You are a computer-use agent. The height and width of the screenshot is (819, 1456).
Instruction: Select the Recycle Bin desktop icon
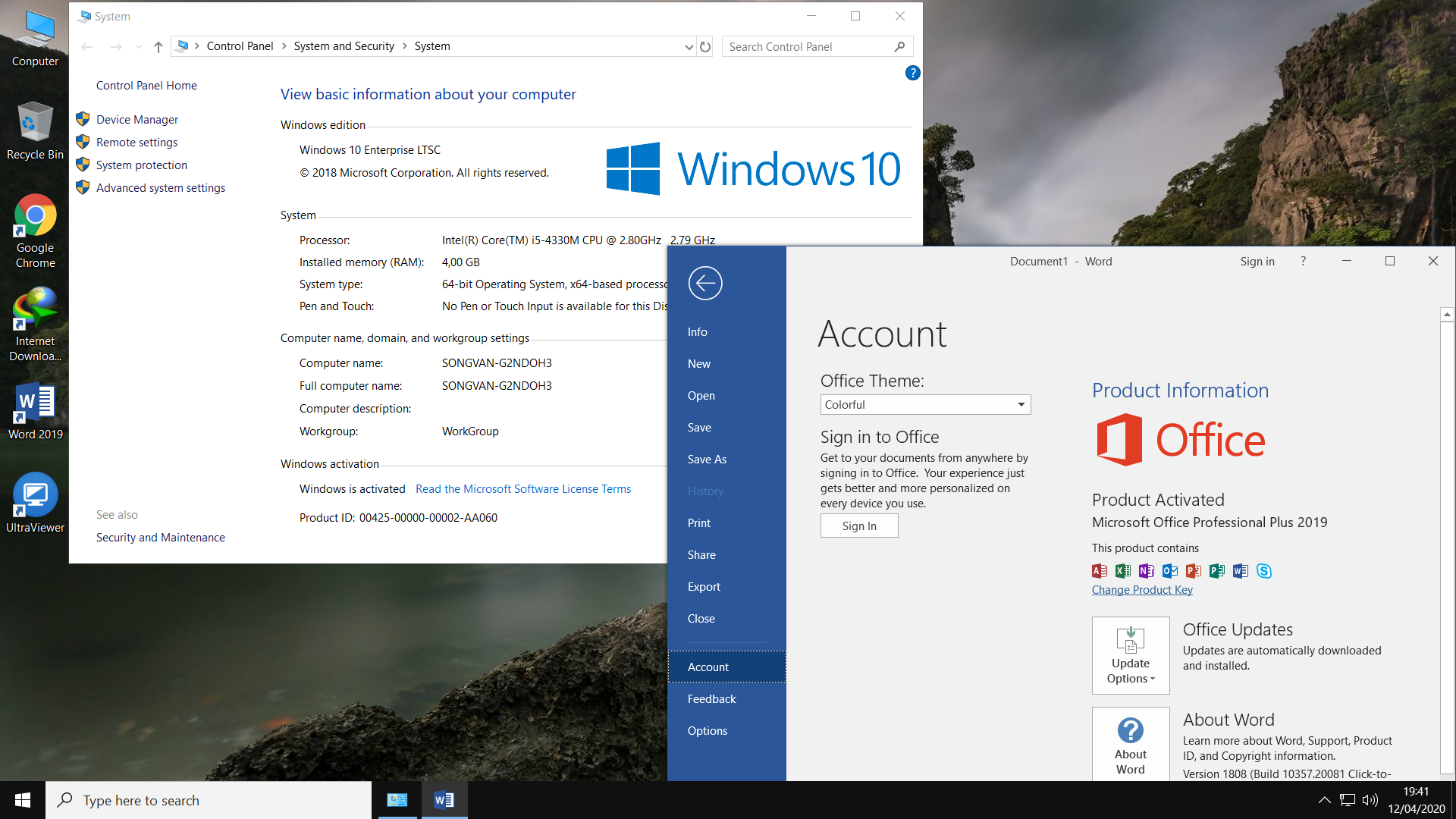pos(35,131)
